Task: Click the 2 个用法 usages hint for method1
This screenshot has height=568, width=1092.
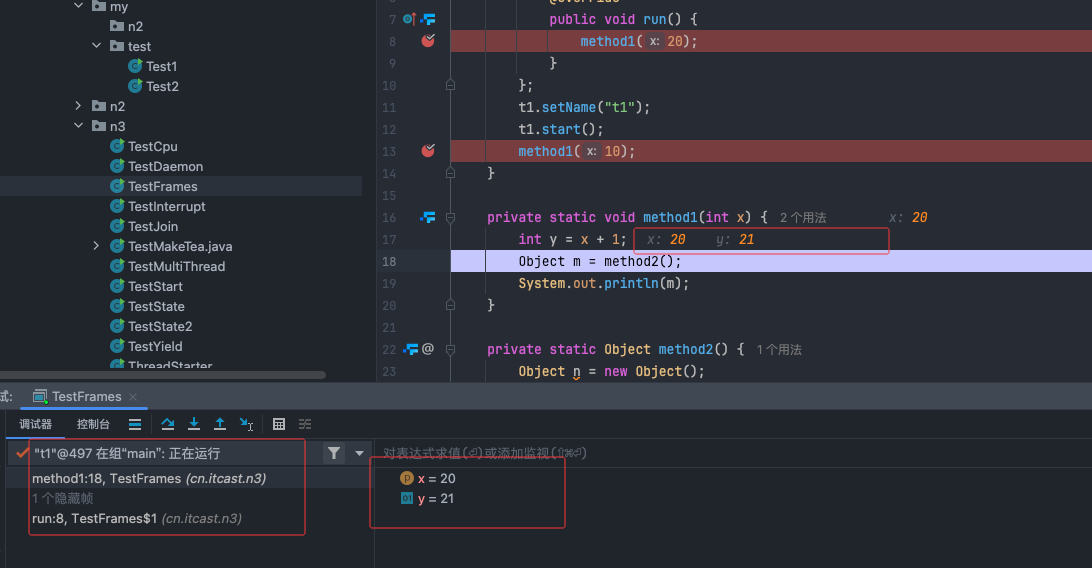Action: [802, 217]
